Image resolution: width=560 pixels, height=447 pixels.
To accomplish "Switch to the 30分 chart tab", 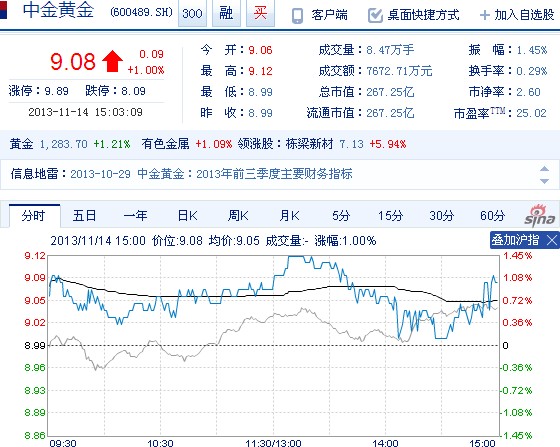I will point(442,216).
